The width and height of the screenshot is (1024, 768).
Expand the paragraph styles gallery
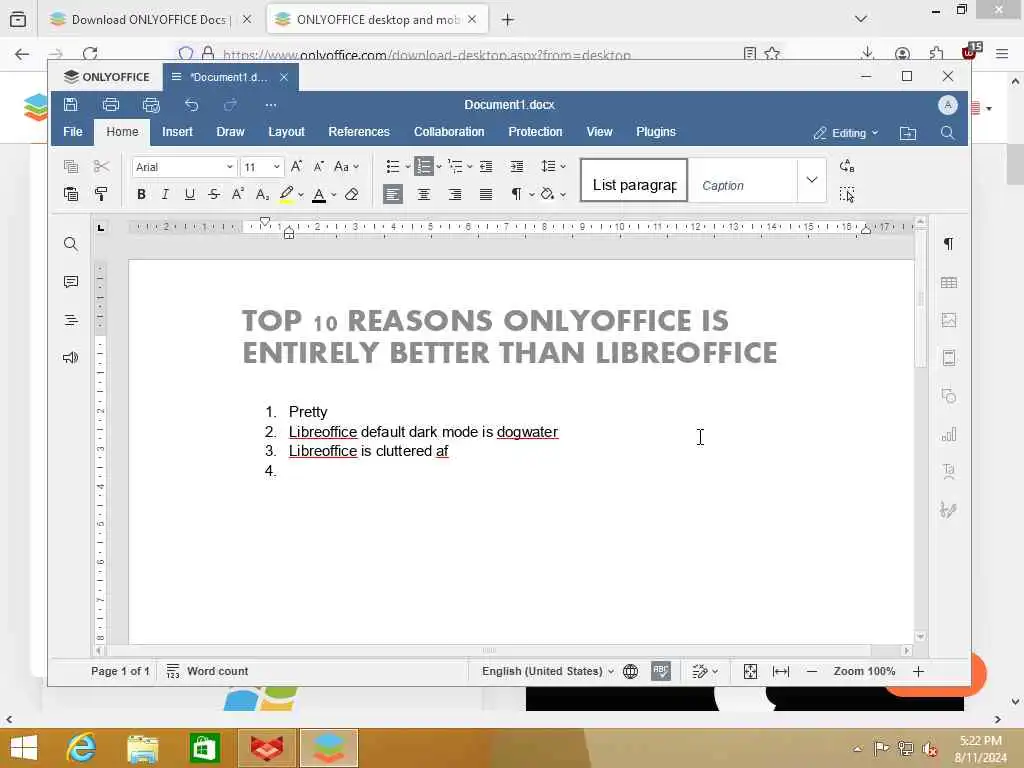click(812, 180)
